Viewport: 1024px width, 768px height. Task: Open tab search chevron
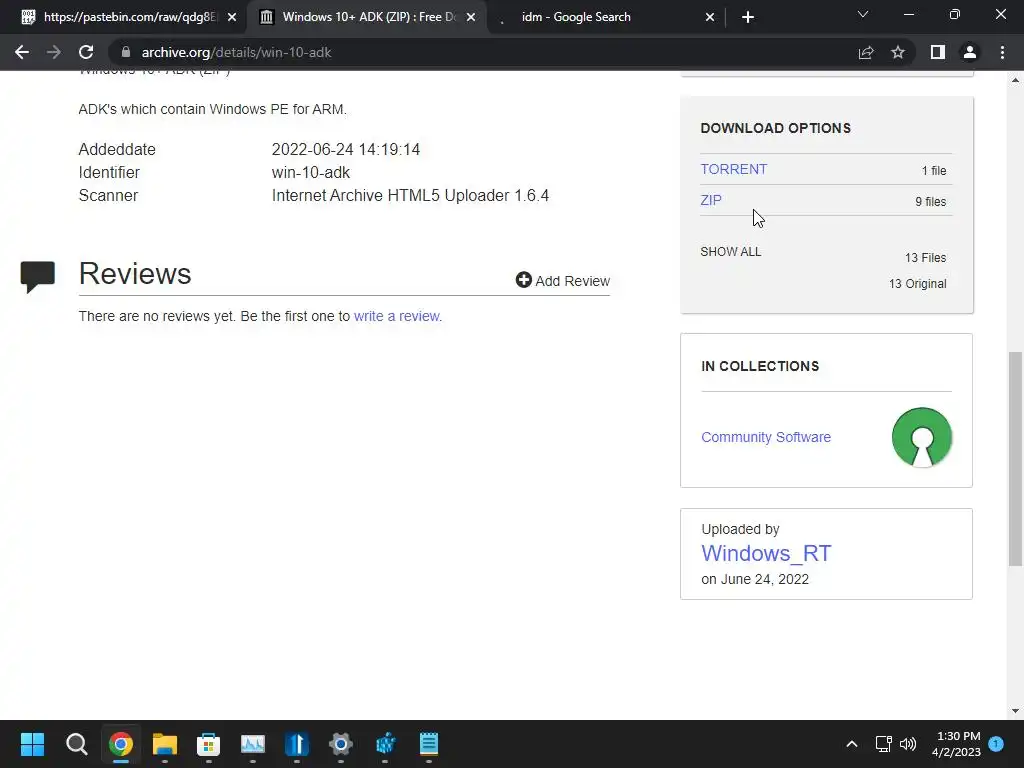click(863, 14)
